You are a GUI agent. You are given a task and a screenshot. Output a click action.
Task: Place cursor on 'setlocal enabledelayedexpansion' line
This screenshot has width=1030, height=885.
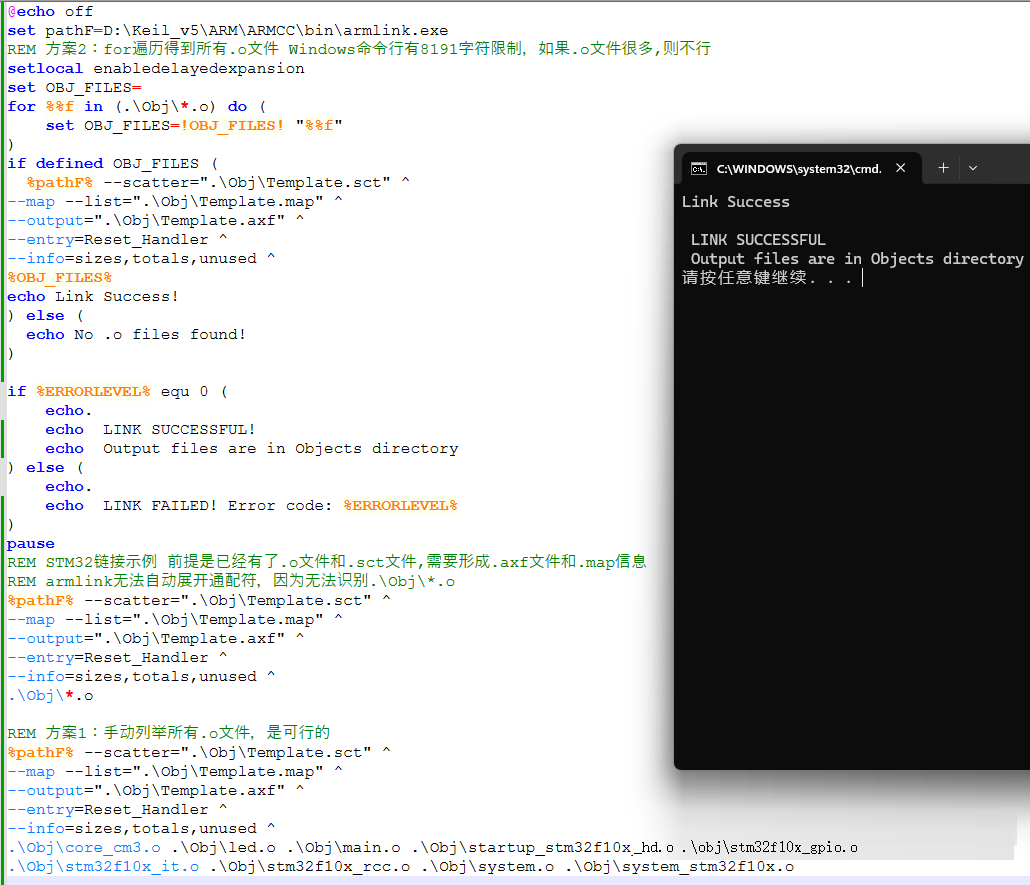pos(155,68)
